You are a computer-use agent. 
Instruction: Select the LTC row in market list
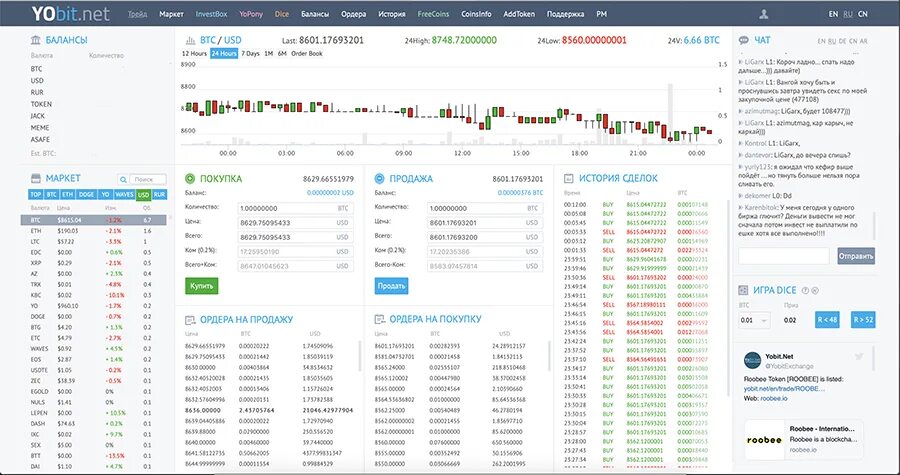pos(94,242)
